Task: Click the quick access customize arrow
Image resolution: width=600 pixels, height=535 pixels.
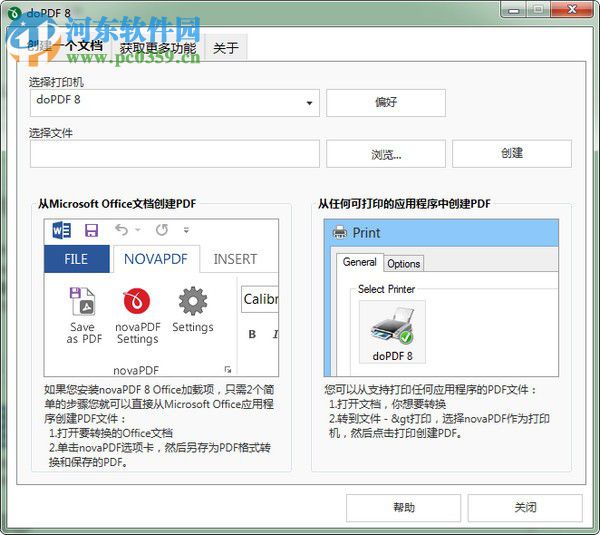Action: [186, 230]
